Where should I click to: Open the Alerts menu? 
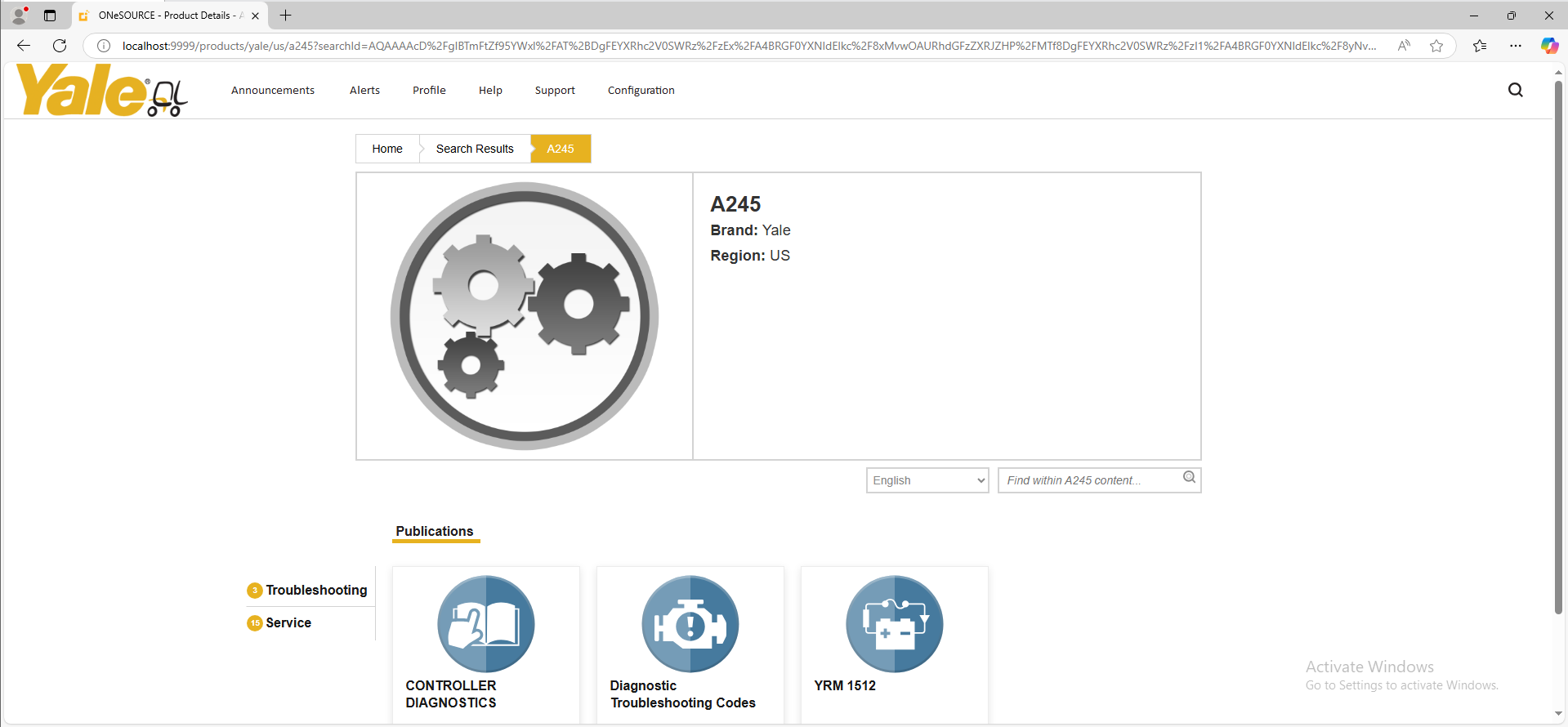[x=364, y=91]
